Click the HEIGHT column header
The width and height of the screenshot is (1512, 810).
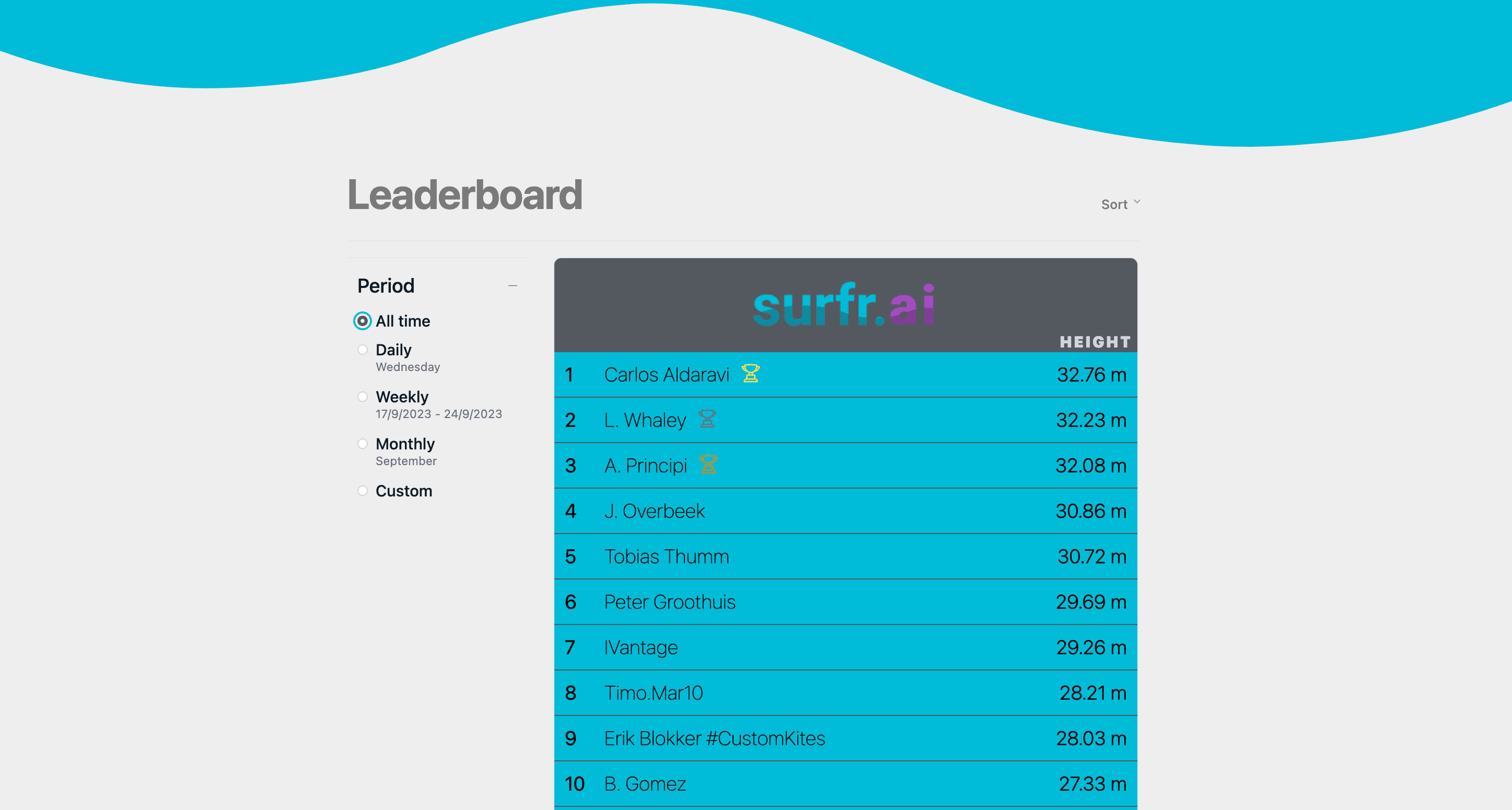1095,342
